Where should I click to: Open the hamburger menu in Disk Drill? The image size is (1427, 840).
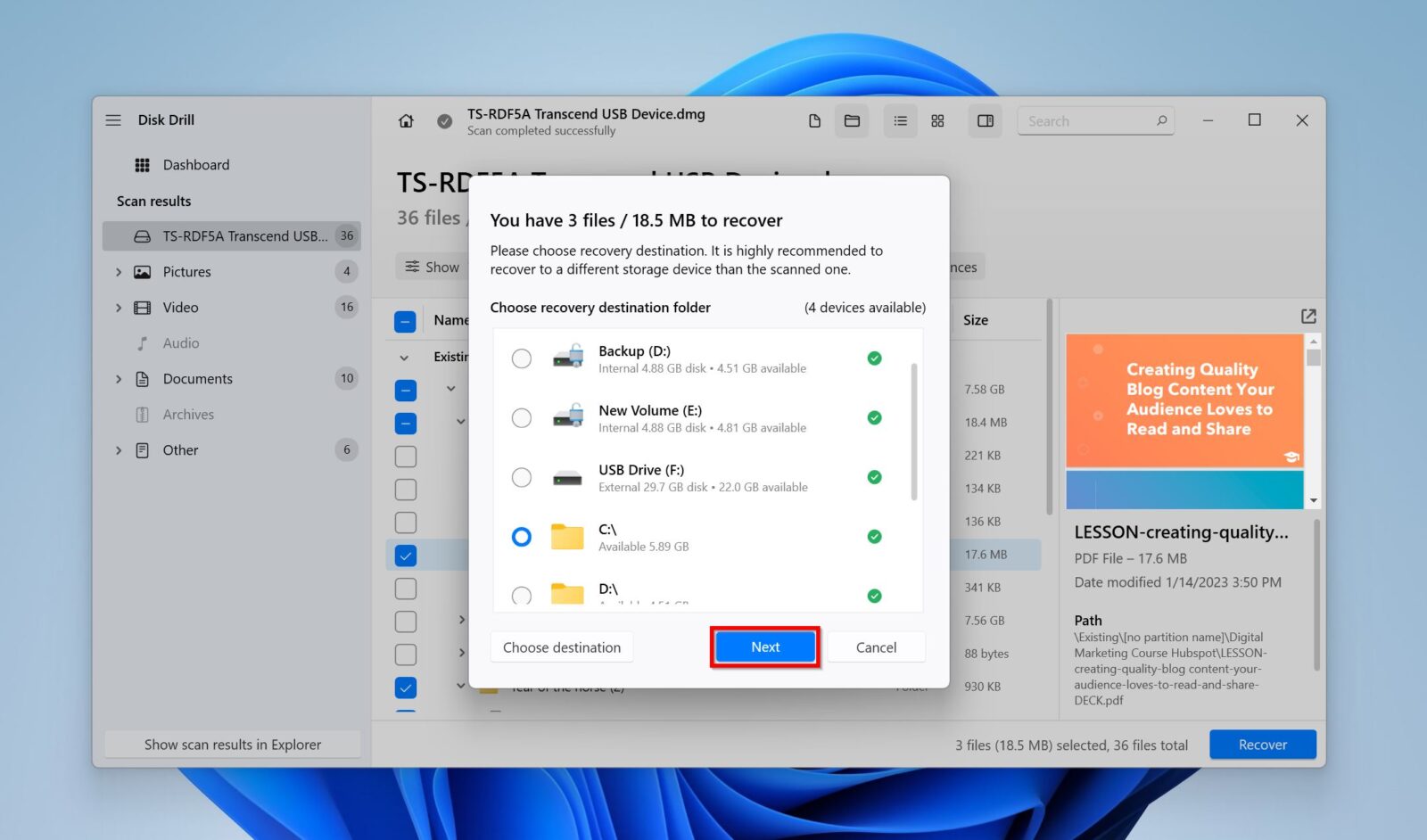113,119
